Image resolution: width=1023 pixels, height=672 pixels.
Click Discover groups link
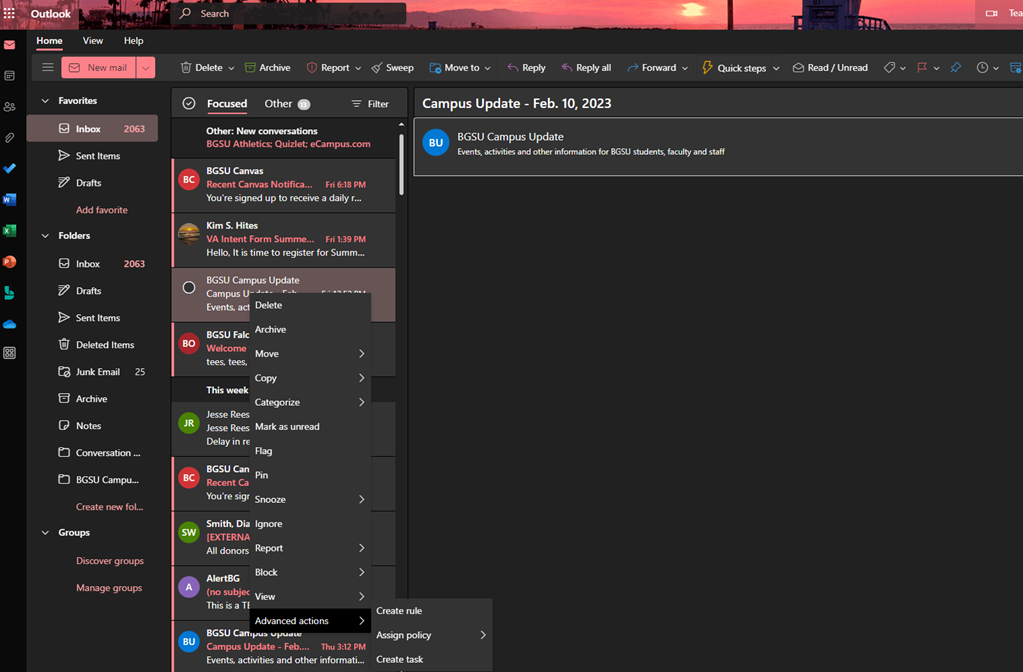click(x=110, y=561)
